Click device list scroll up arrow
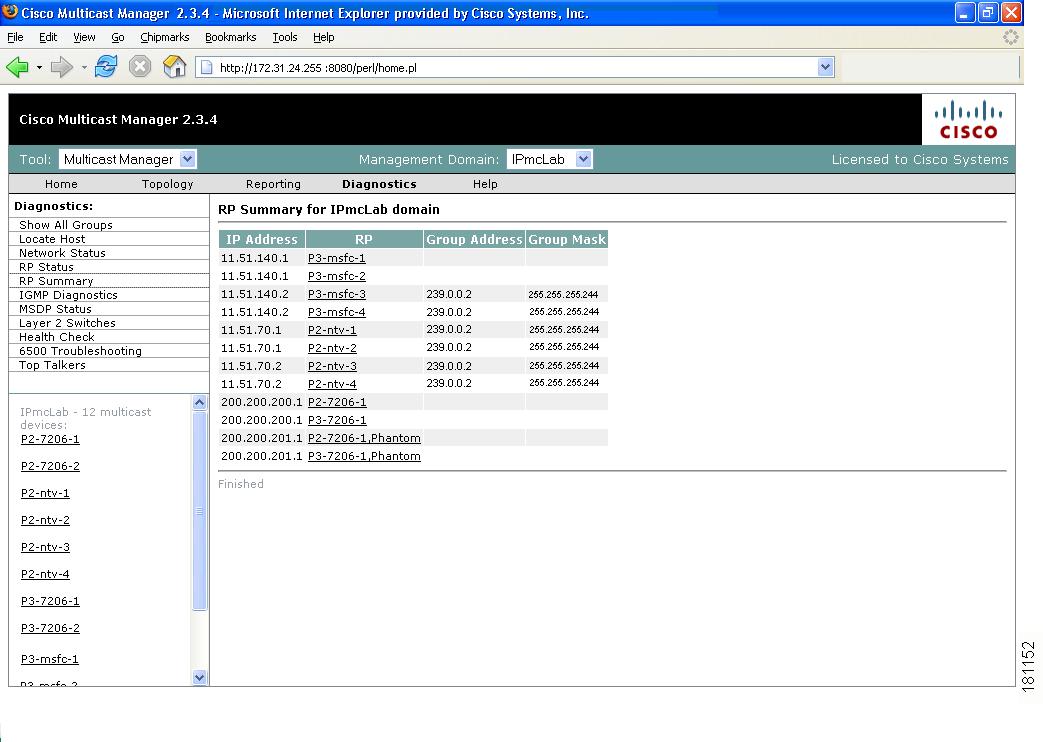Image resolution: width=1043 pixels, height=742 pixels. pyautogui.click(x=200, y=402)
